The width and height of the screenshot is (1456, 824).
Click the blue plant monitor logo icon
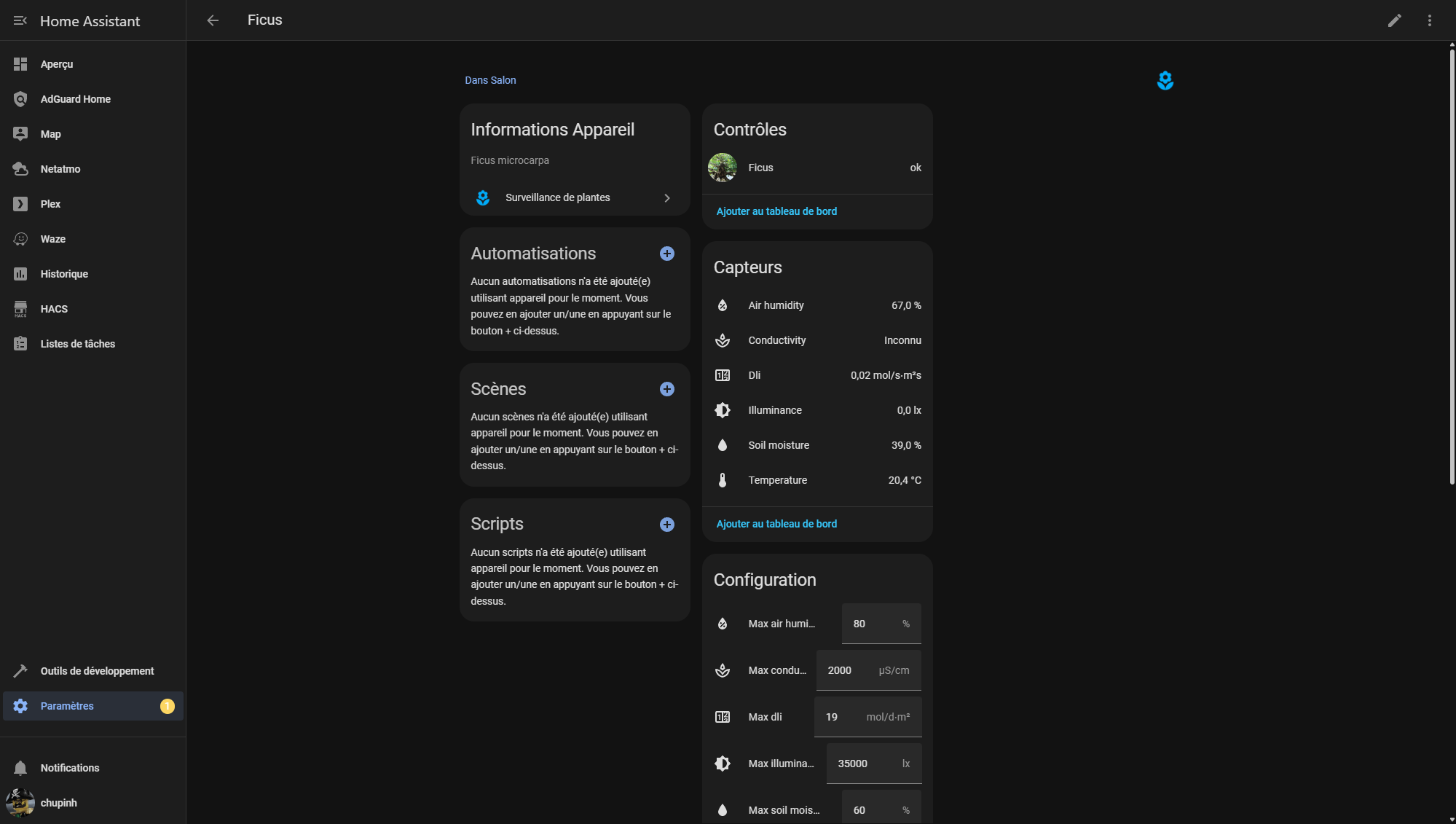click(x=1165, y=81)
